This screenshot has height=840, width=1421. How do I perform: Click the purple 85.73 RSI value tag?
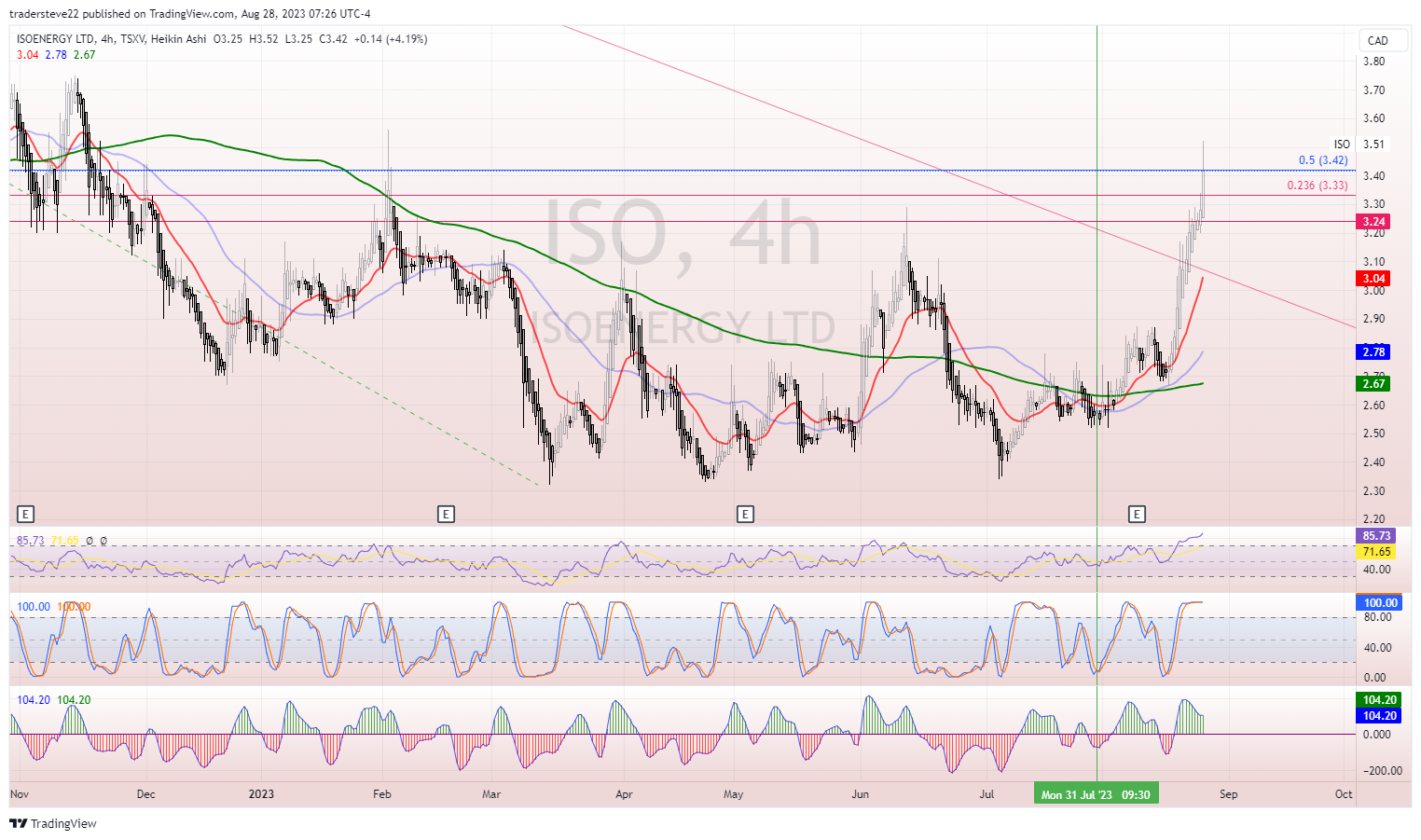click(1376, 536)
